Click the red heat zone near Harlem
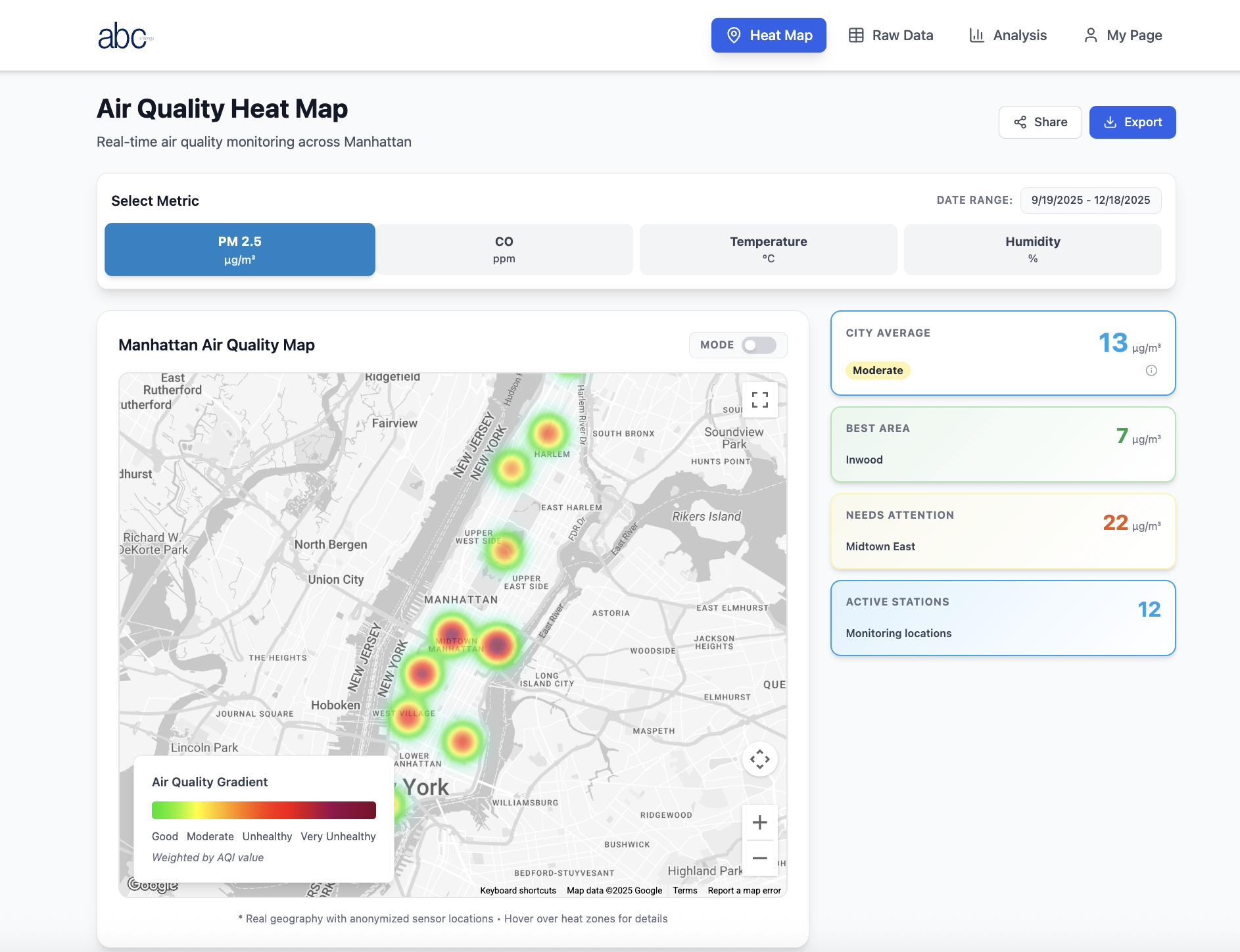Screen dimensions: 1240x952 pyautogui.click(x=548, y=433)
